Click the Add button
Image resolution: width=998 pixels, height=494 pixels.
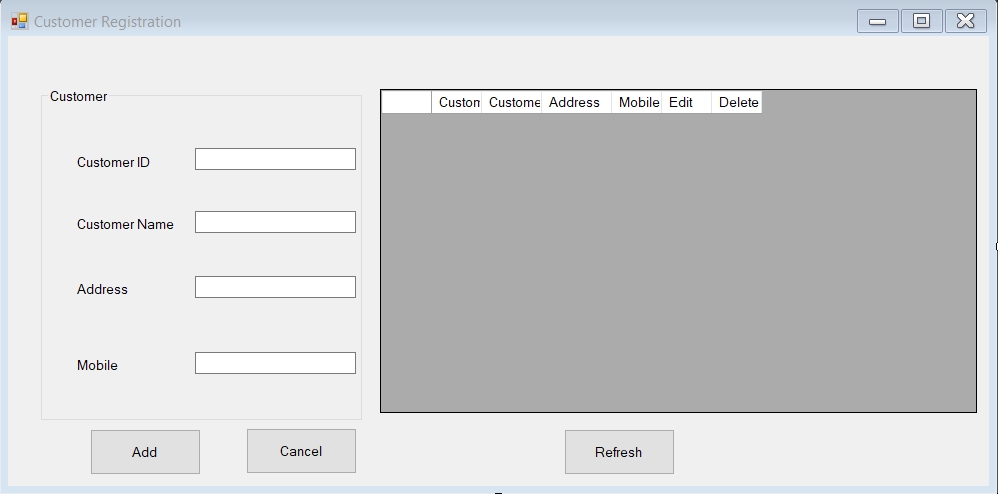[145, 452]
